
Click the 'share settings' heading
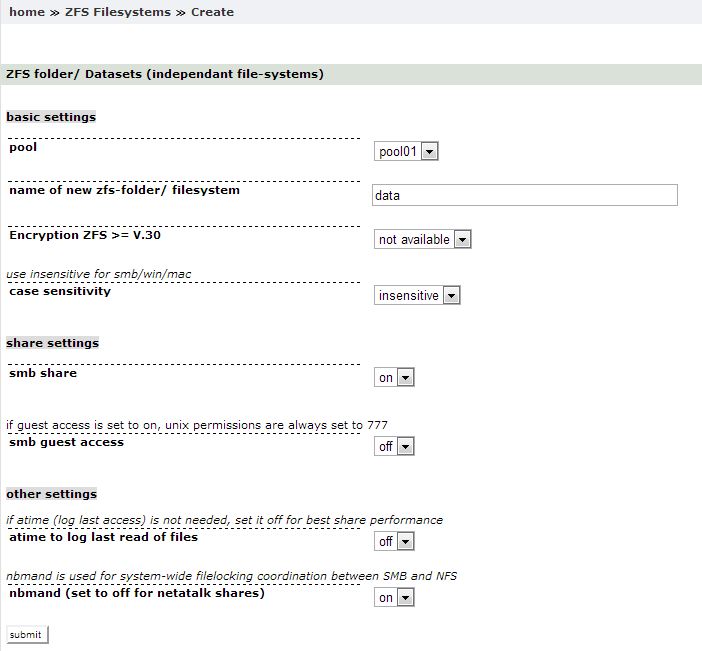tap(53, 343)
